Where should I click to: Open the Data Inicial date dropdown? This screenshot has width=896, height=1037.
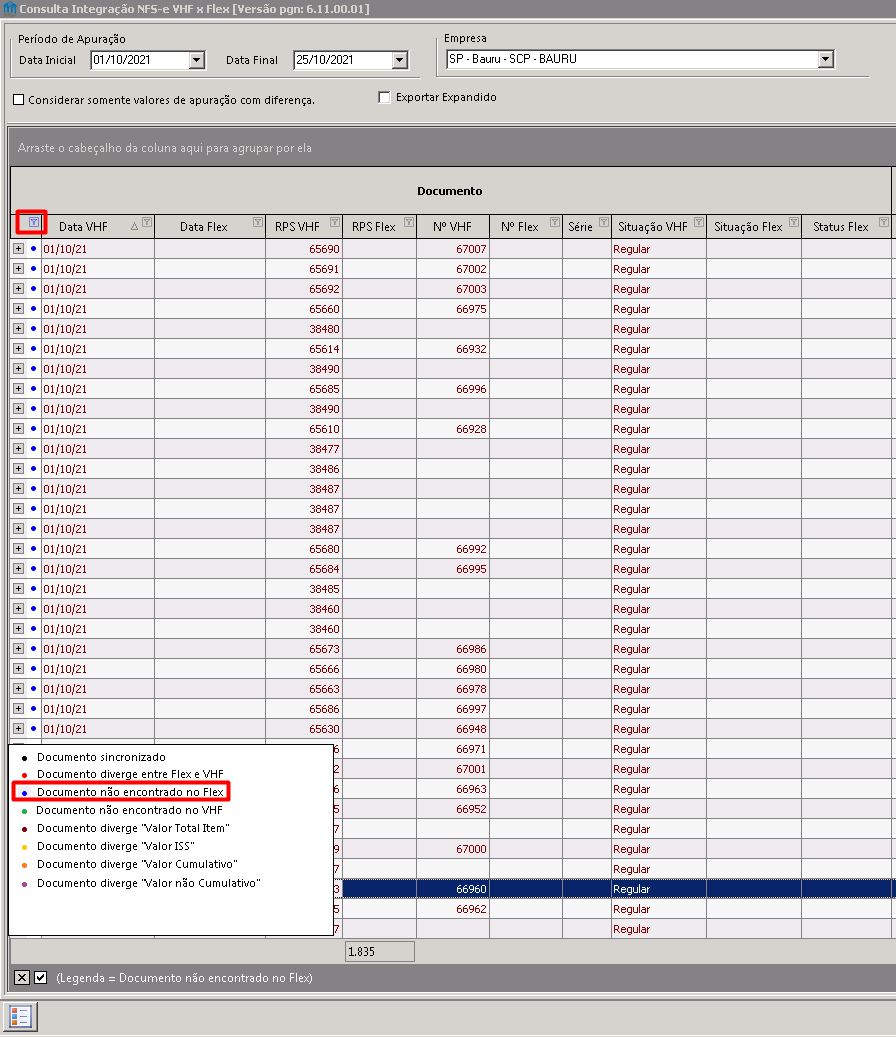196,60
